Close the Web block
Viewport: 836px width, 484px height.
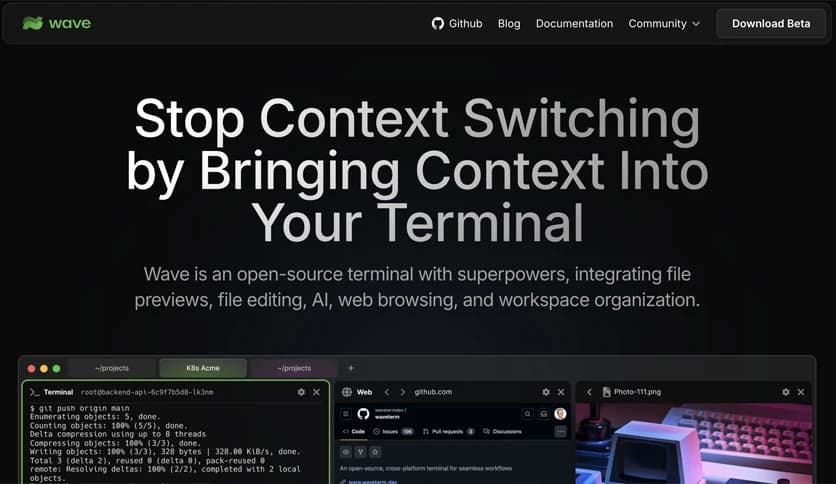click(x=561, y=392)
